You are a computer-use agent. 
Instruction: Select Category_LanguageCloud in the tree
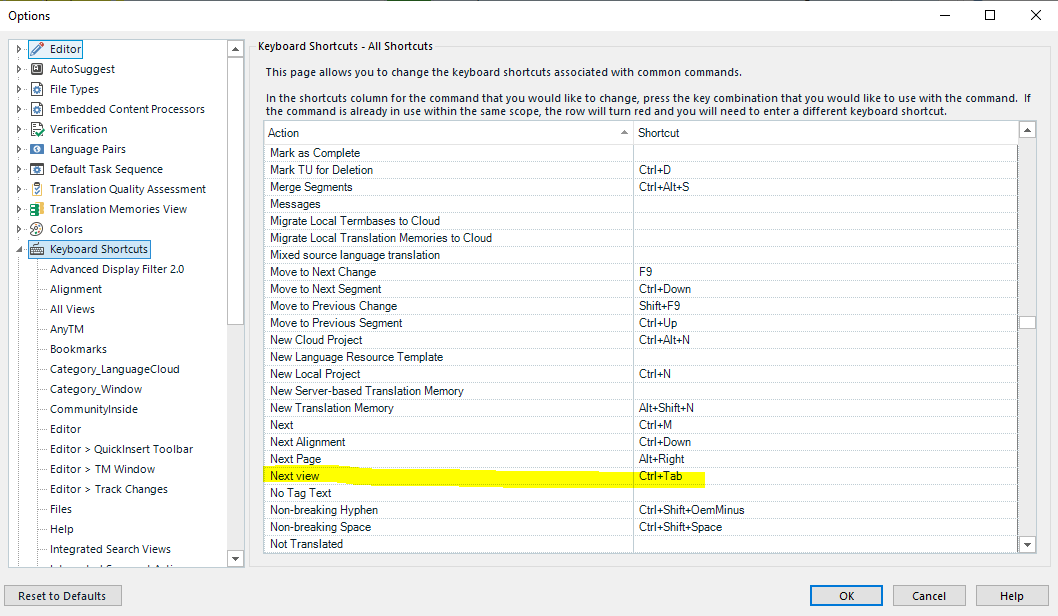click(115, 369)
